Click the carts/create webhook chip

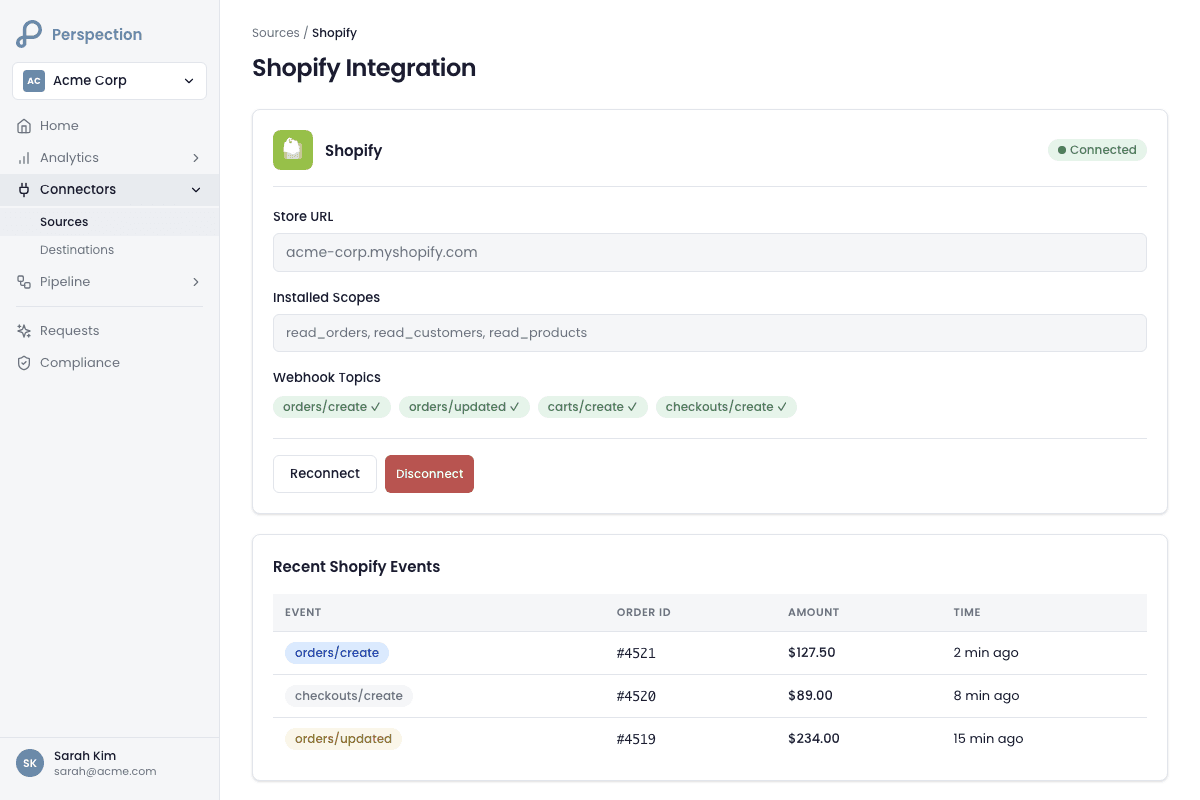pos(593,407)
